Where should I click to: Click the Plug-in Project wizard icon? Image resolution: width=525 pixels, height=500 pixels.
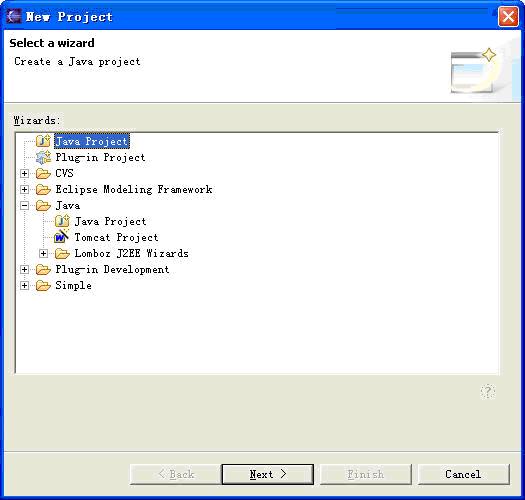[x=43, y=157]
